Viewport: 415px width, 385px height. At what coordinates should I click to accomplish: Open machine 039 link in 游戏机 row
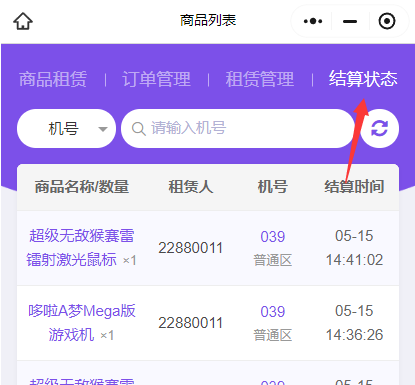tap(273, 312)
